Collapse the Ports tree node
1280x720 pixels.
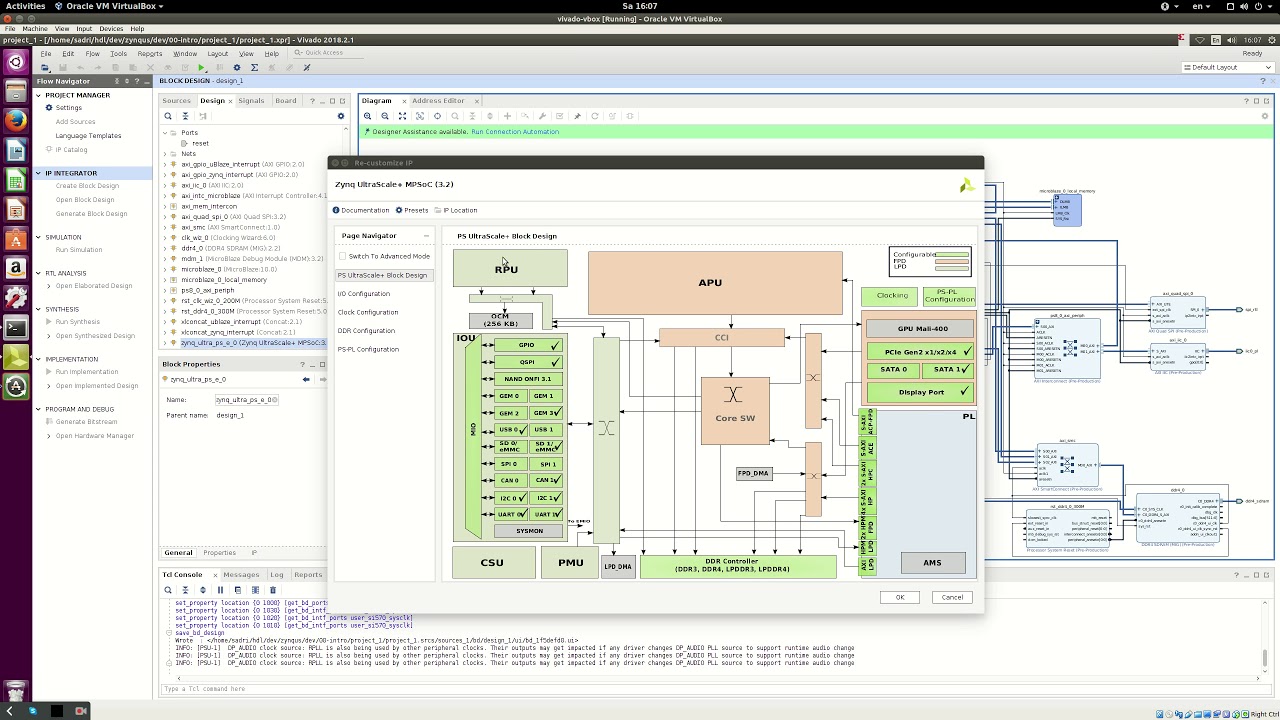166,133
